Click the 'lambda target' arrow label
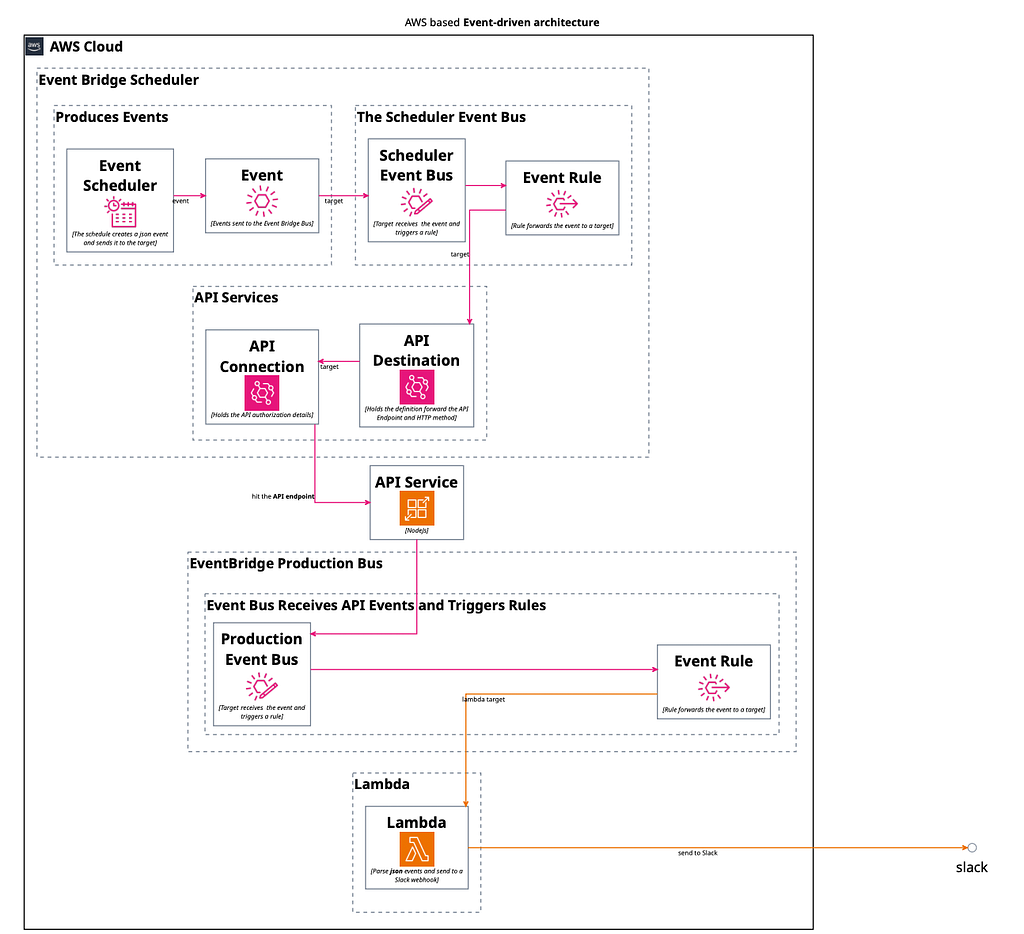 pyautogui.click(x=483, y=700)
